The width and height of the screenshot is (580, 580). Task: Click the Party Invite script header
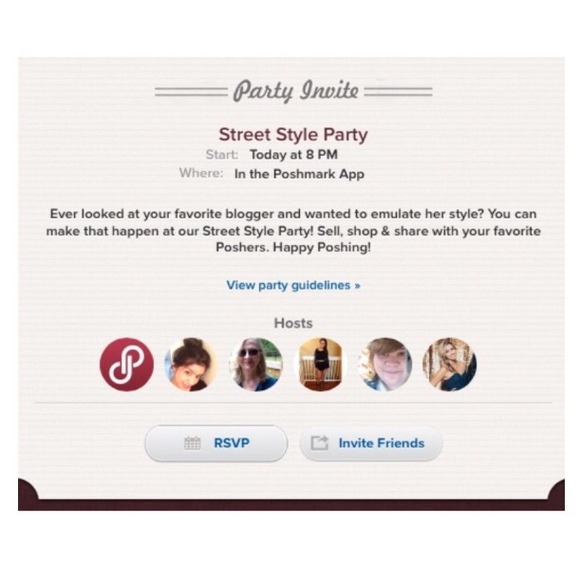pos(296,91)
